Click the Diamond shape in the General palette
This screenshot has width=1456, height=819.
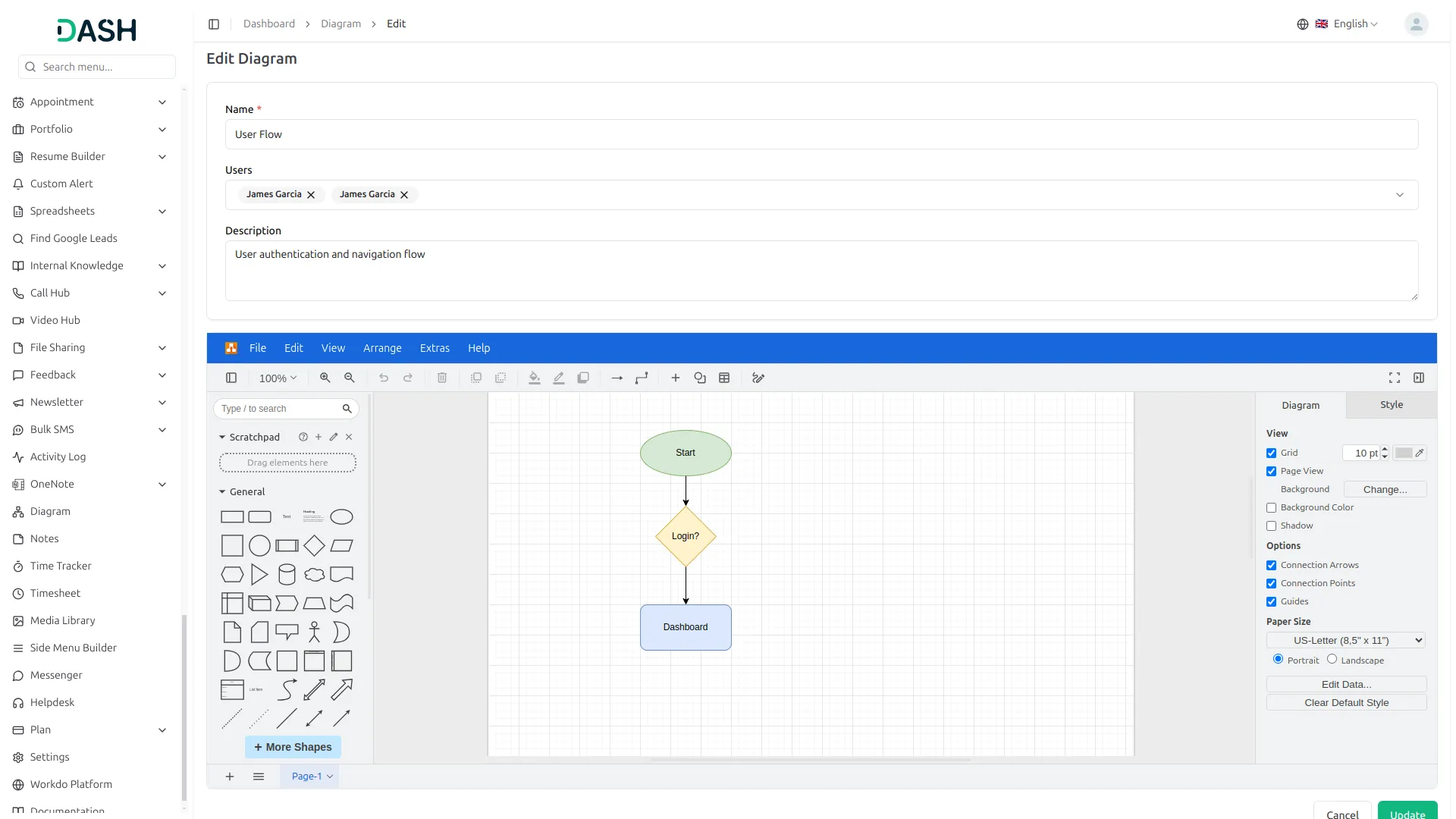tap(314, 545)
